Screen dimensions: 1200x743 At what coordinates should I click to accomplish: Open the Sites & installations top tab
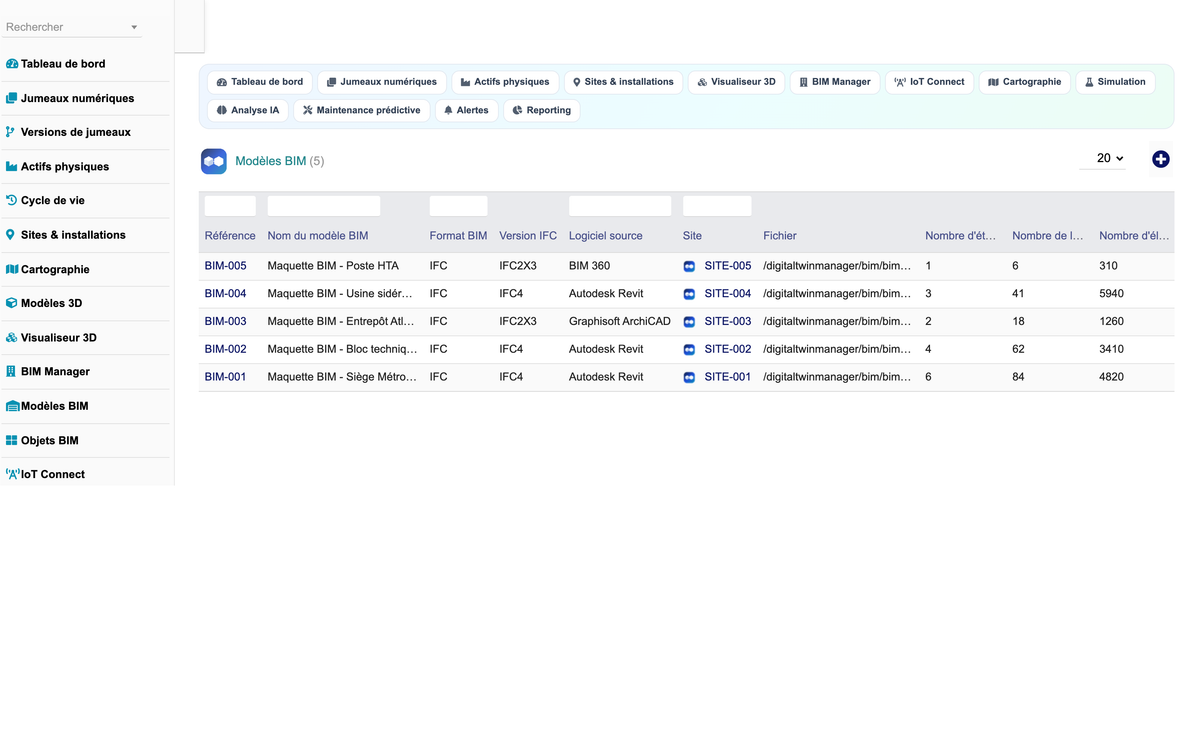[623, 82]
